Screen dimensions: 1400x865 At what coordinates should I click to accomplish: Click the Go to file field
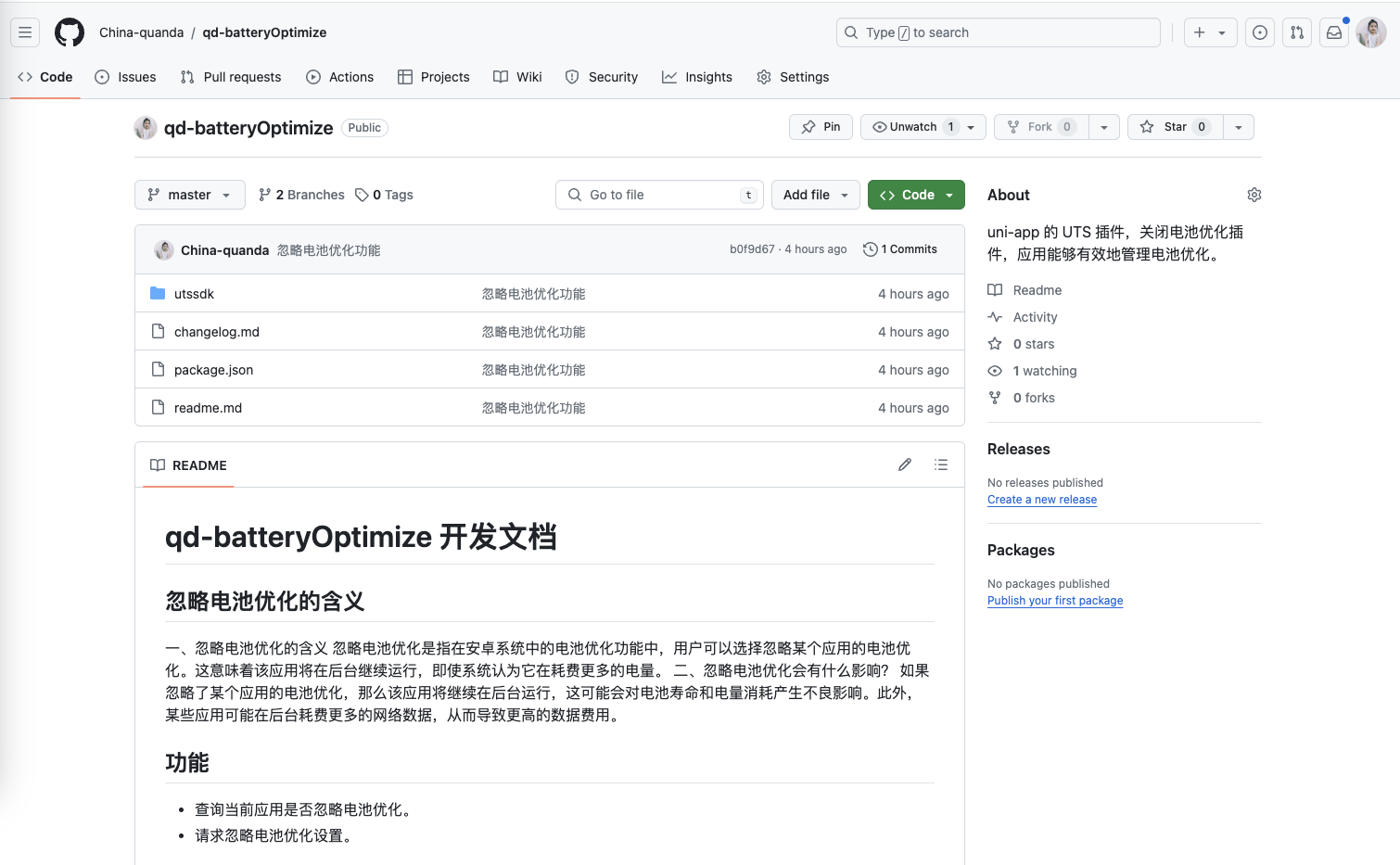[x=660, y=195]
